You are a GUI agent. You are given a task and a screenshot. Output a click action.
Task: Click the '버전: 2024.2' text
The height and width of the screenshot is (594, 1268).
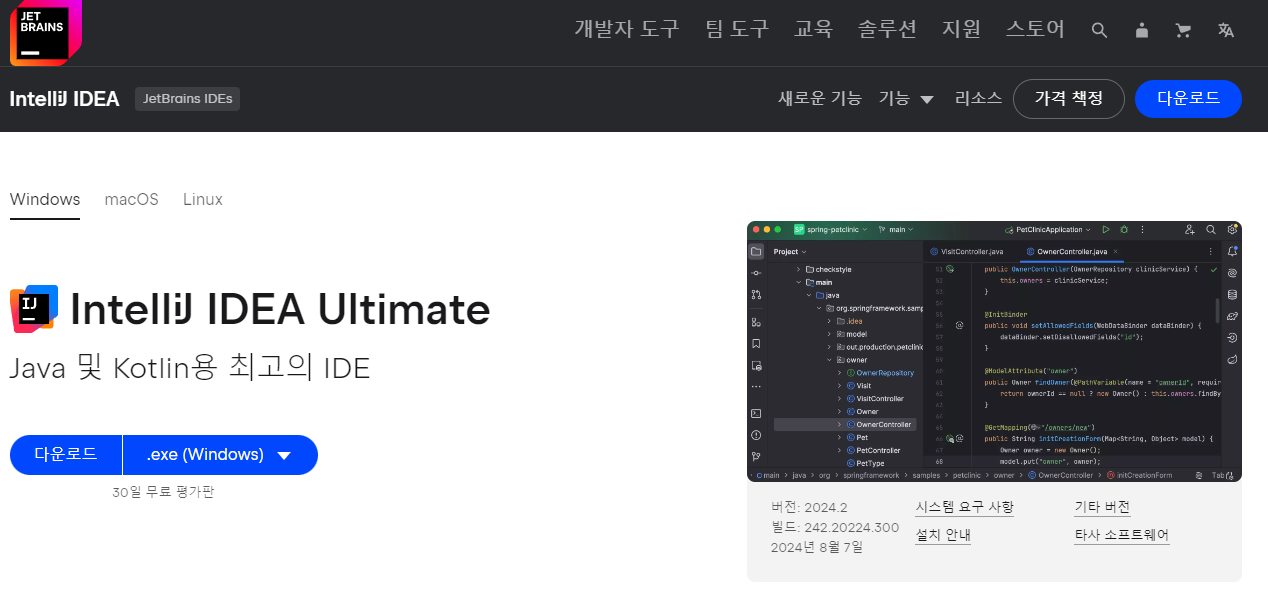click(809, 507)
